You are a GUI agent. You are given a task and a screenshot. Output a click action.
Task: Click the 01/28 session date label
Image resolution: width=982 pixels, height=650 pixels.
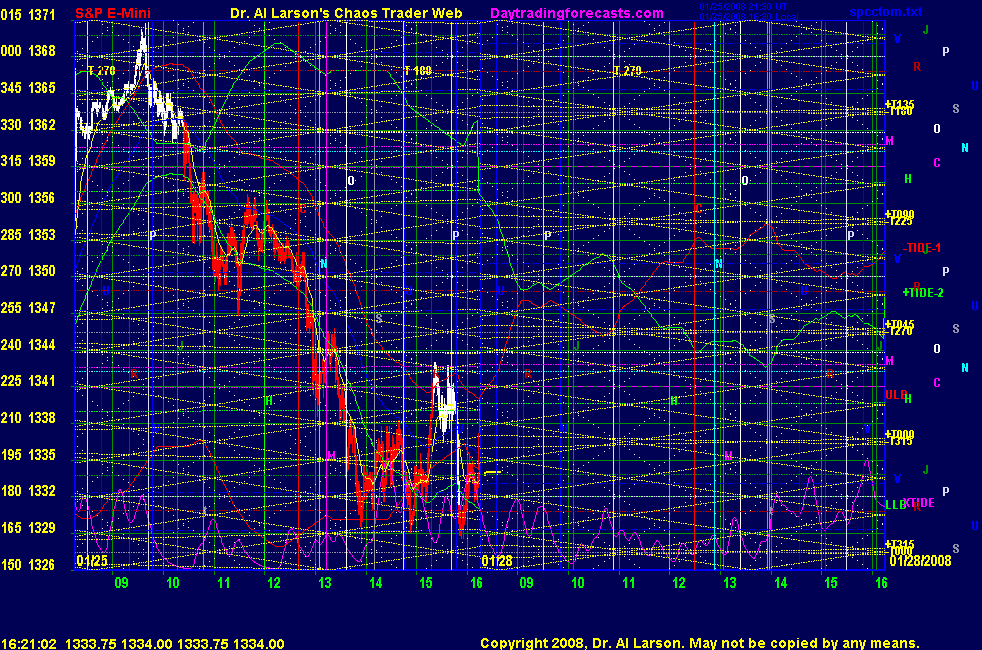497,560
